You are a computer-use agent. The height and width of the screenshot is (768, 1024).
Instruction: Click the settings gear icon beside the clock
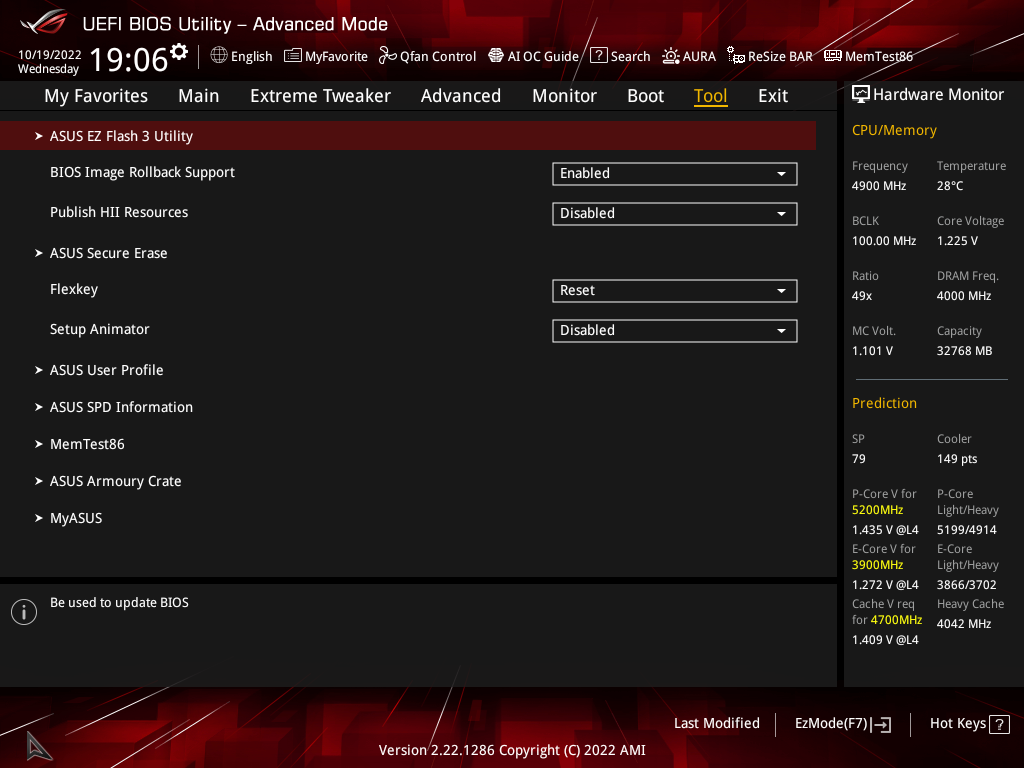pyautogui.click(x=179, y=52)
